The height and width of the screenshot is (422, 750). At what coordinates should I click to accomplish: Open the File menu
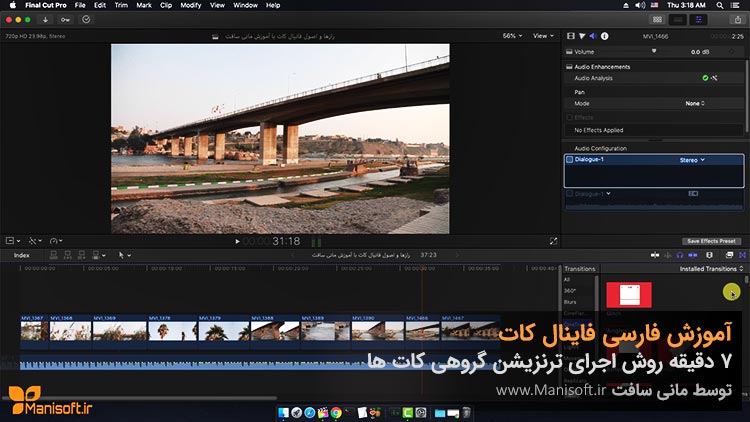(80, 5)
